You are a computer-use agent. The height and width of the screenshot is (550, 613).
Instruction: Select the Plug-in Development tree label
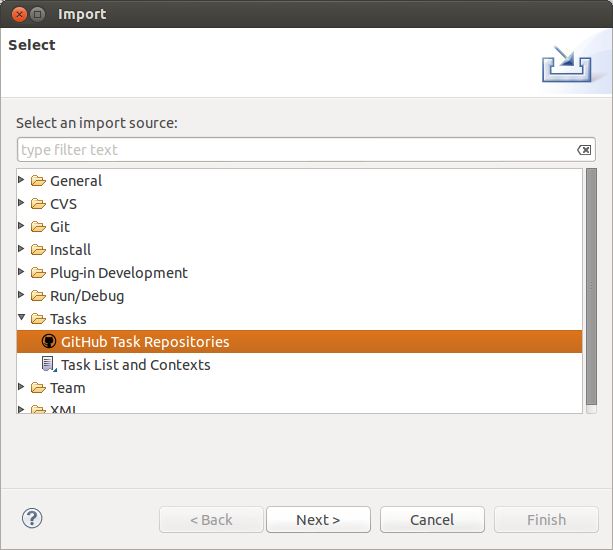click(x=119, y=273)
